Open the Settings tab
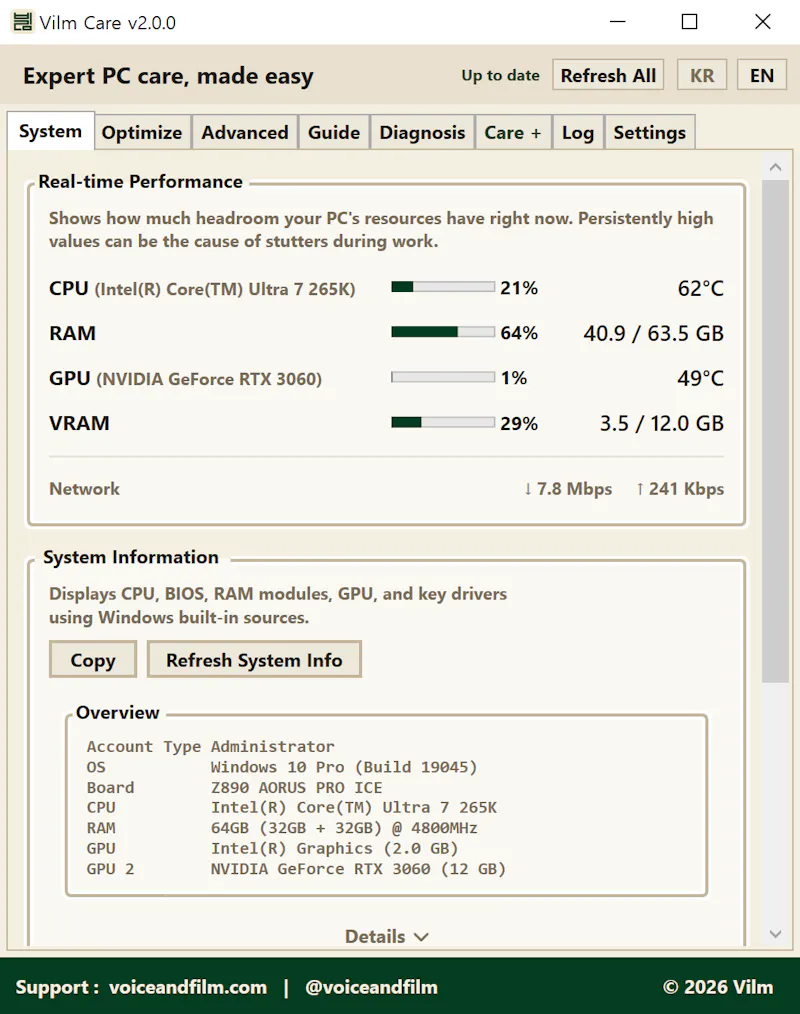Screen dimensions: 800x1014 click(x=649, y=133)
